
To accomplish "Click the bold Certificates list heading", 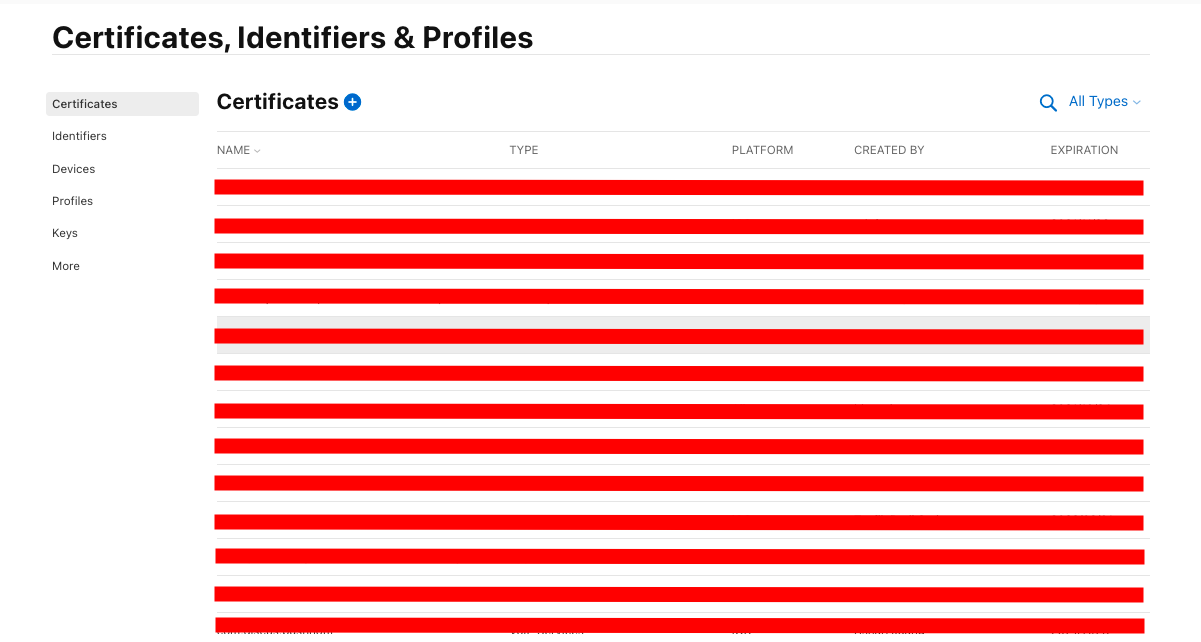I will [x=278, y=102].
